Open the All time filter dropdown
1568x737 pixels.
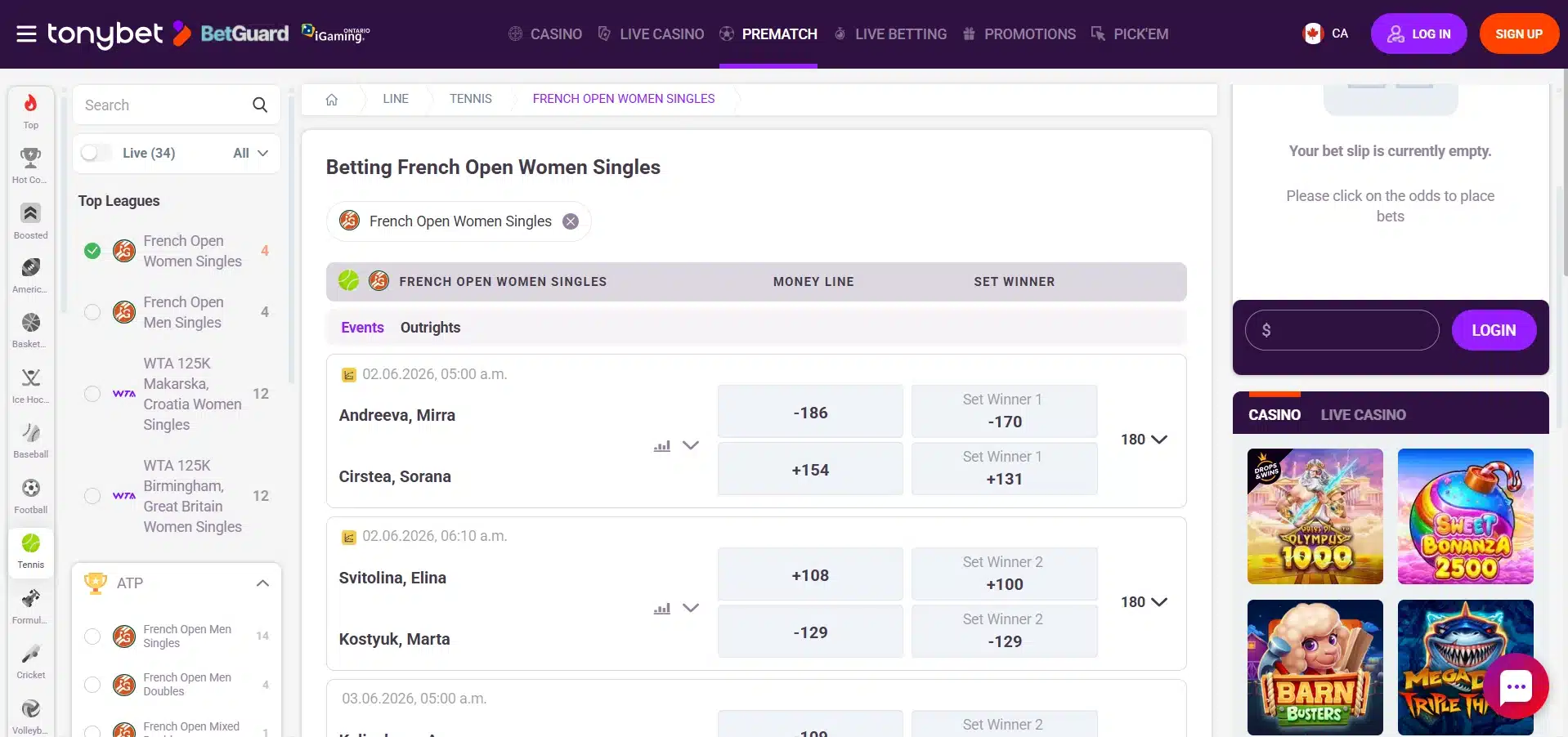(x=250, y=153)
